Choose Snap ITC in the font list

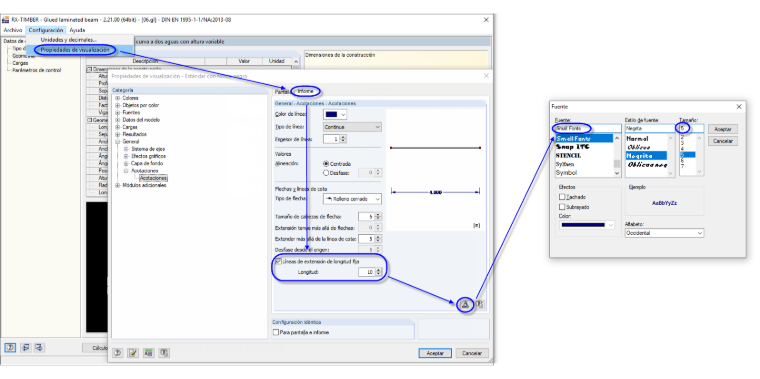point(573,147)
